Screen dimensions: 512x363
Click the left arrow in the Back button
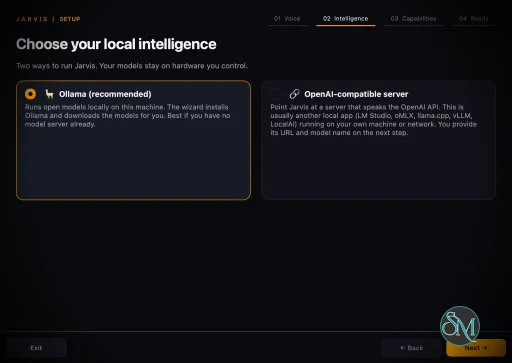(x=402, y=348)
